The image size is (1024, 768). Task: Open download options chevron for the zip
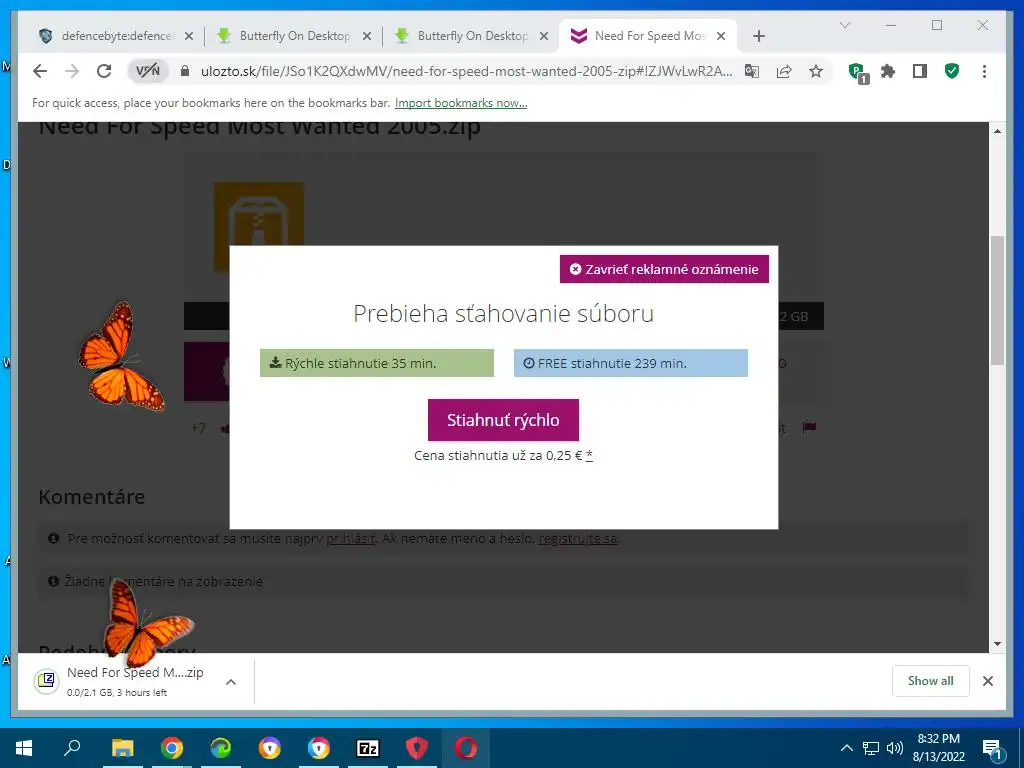[x=231, y=682]
